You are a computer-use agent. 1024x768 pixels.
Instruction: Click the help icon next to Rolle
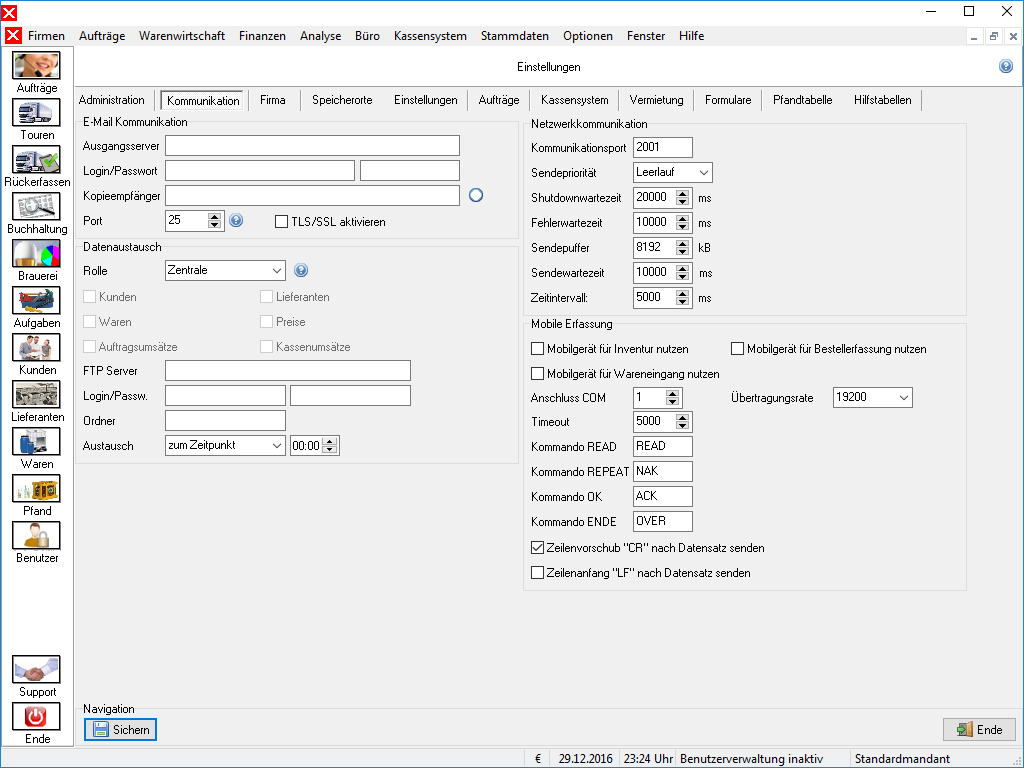tap(300, 270)
